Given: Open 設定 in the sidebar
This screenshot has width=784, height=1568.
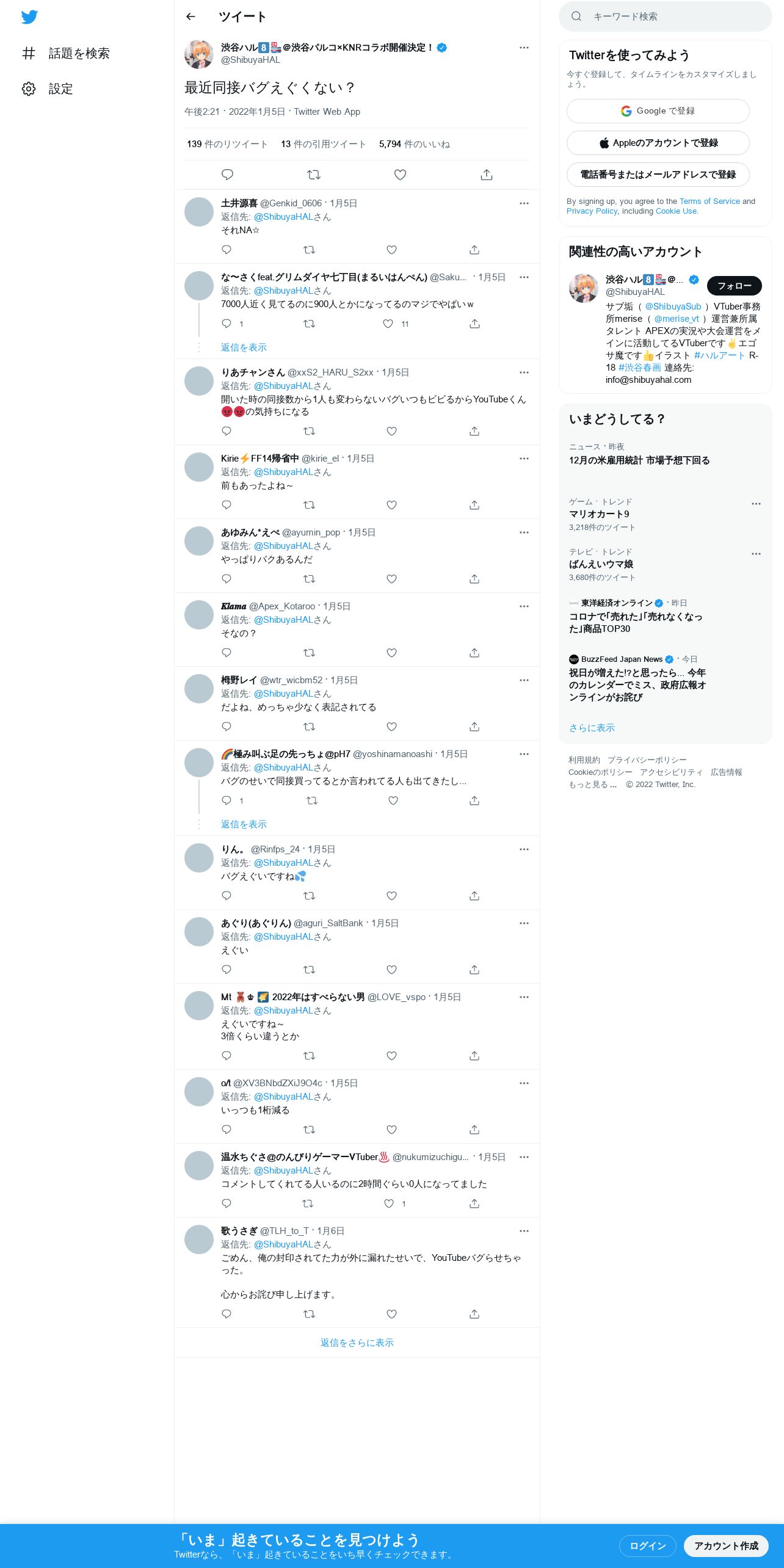Looking at the screenshot, I should point(48,89).
